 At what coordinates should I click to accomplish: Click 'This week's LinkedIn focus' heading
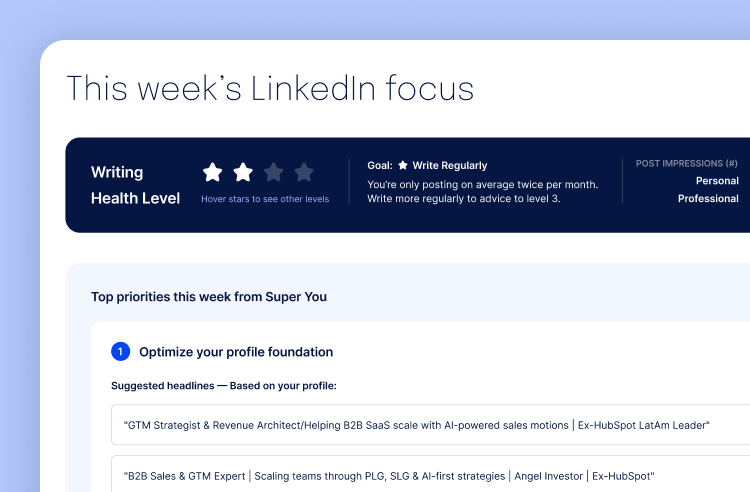click(270, 88)
